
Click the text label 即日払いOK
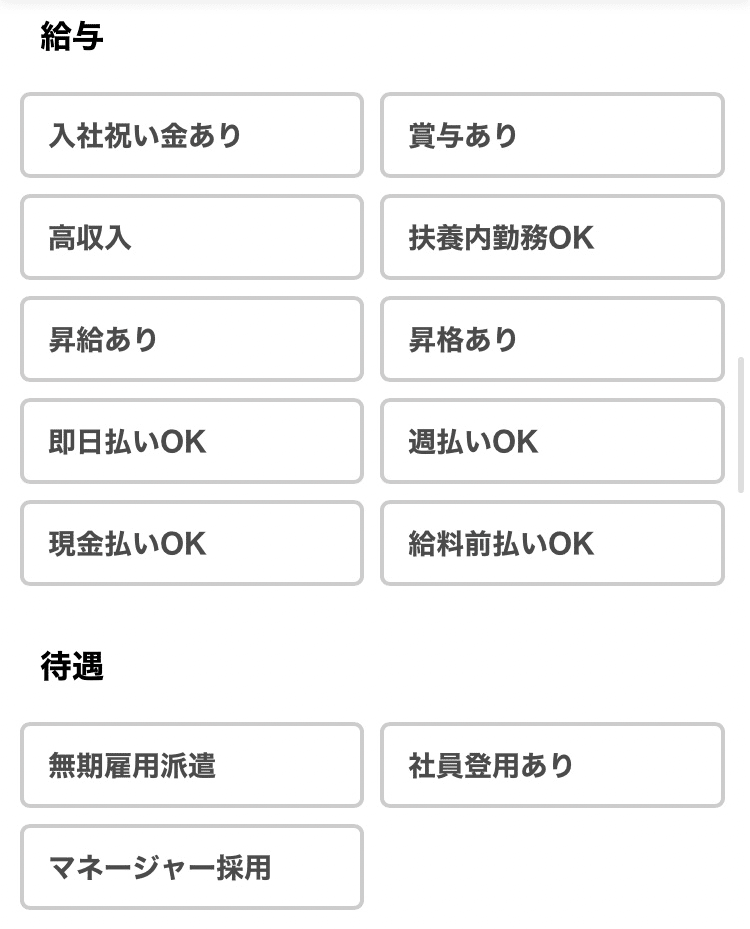(x=127, y=442)
